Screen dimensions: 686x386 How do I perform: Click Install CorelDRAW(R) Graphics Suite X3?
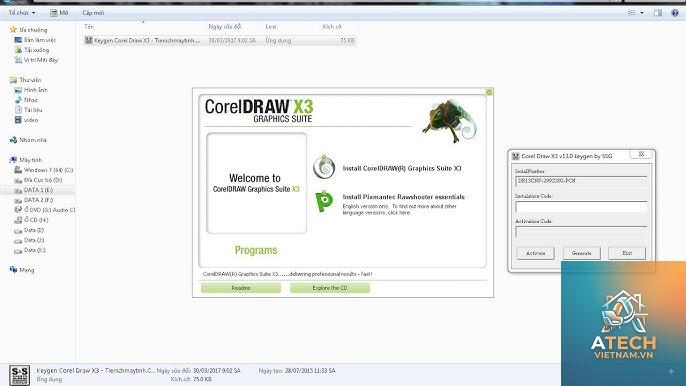[x=402, y=168]
